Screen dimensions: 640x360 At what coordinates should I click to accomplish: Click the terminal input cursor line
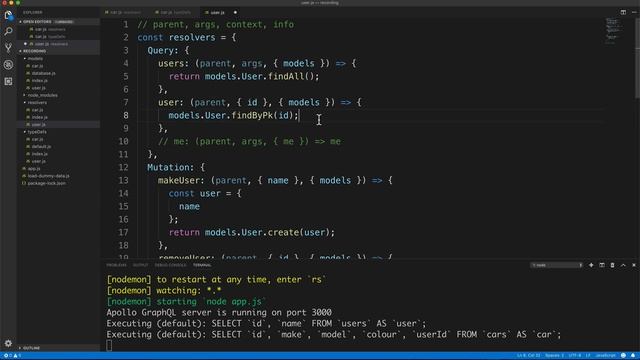[109, 345]
